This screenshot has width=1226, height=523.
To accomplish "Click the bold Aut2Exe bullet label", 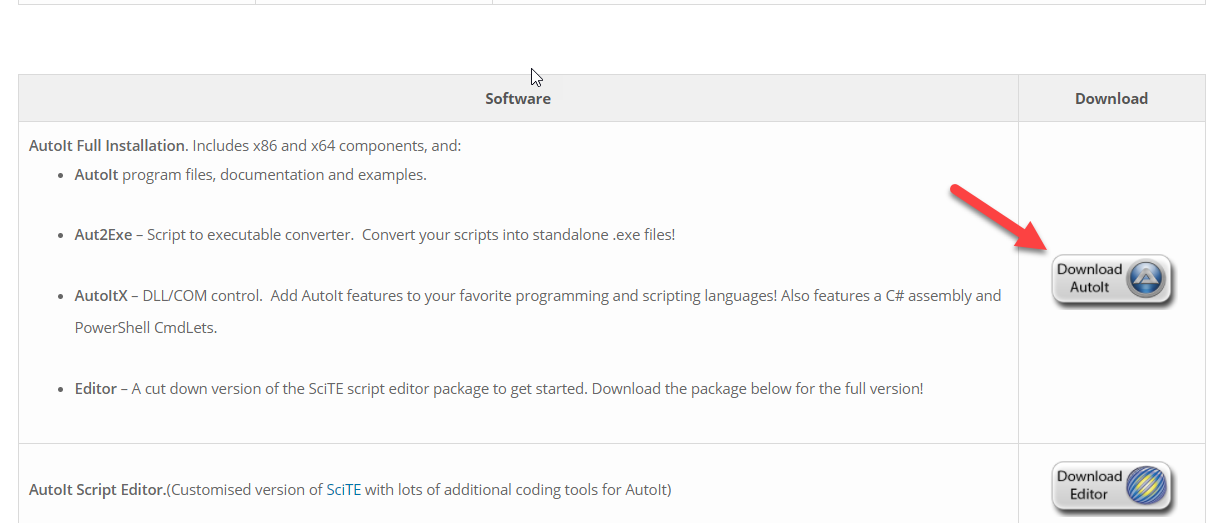I will 104,235.
